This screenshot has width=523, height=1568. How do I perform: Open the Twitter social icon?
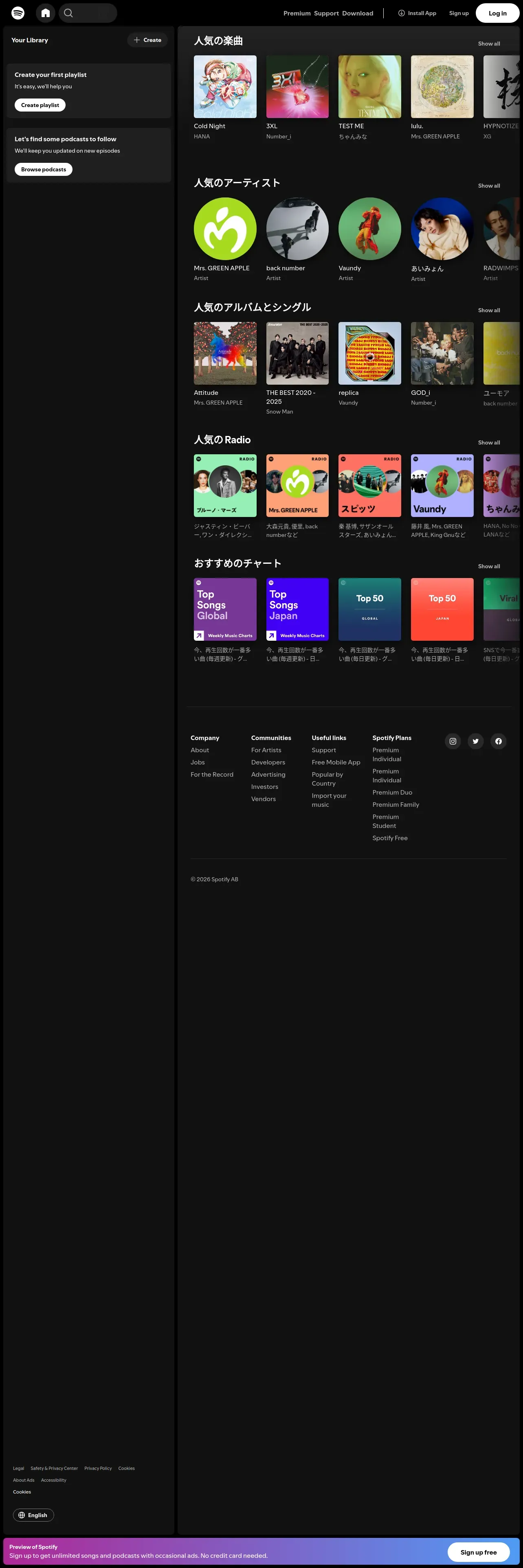click(475, 741)
